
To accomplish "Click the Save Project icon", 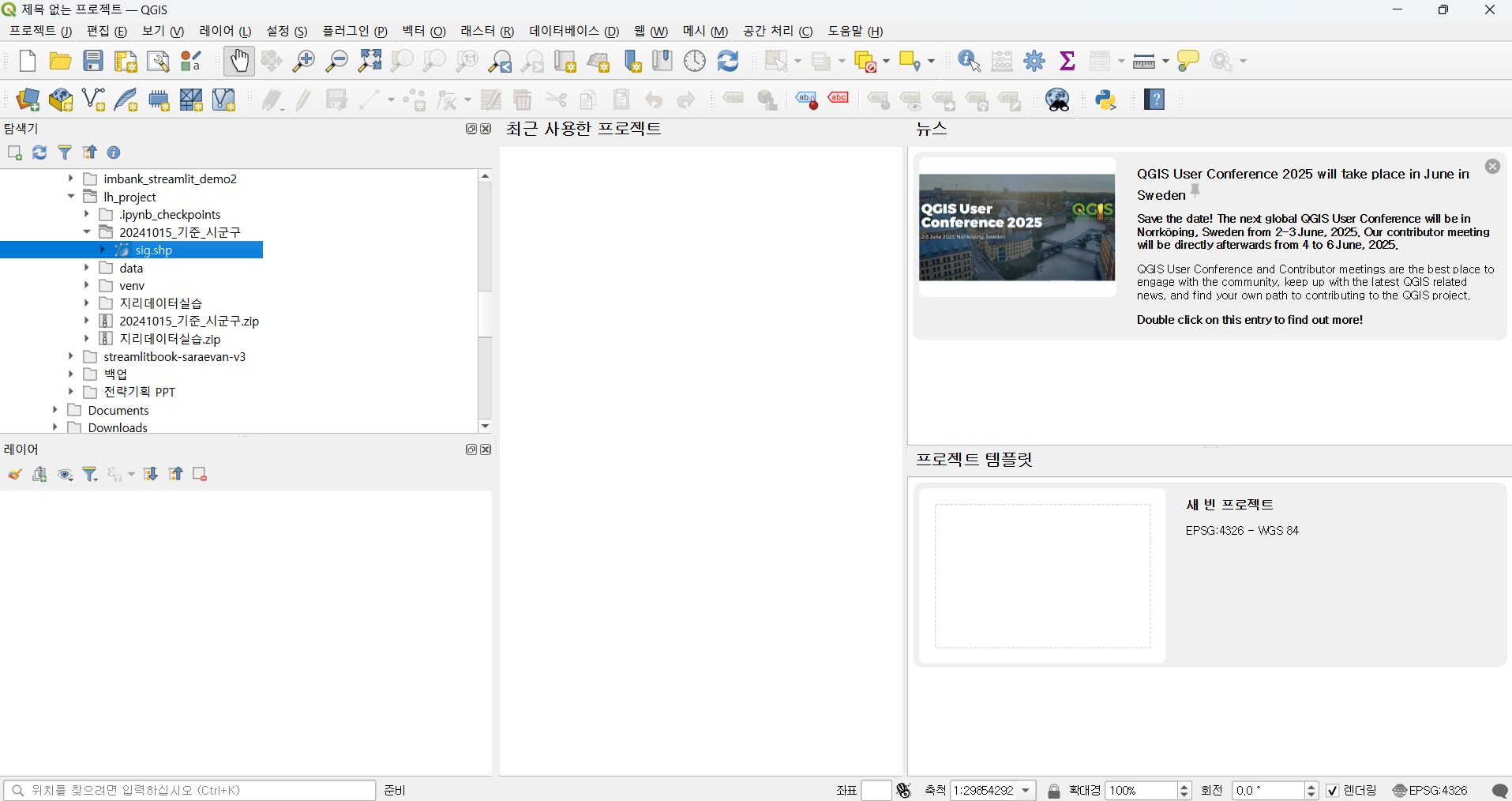I will point(93,61).
